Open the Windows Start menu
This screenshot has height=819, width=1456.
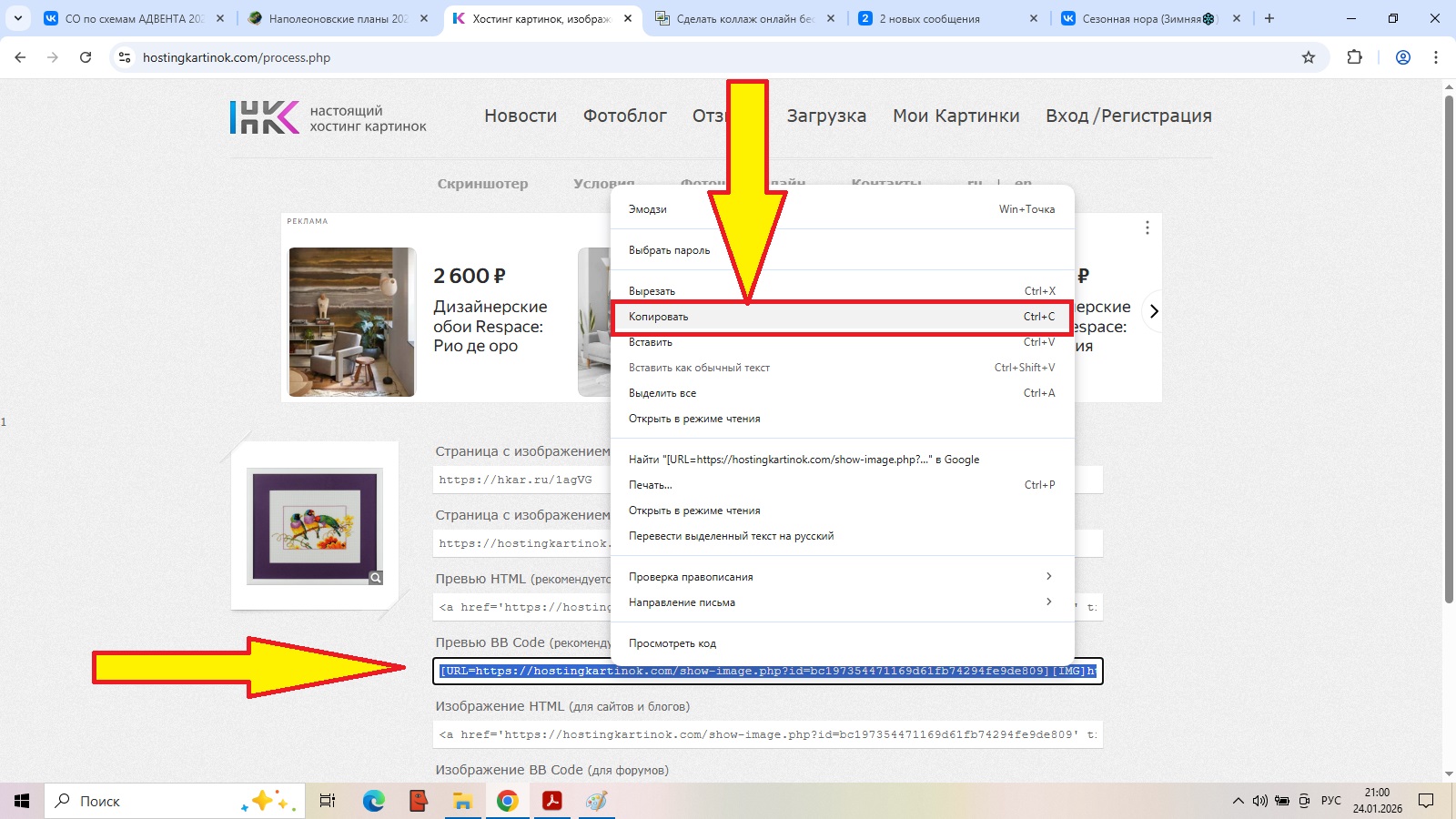pyautogui.click(x=22, y=801)
